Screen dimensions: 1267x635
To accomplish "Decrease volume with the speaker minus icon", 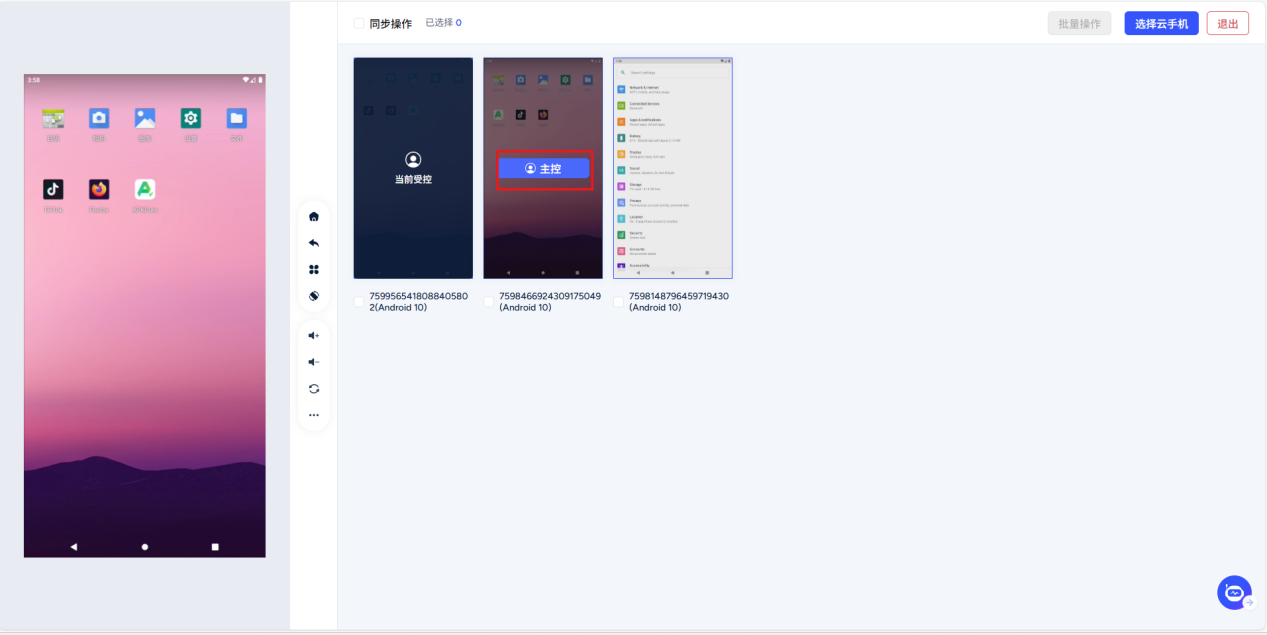I will pyautogui.click(x=314, y=362).
